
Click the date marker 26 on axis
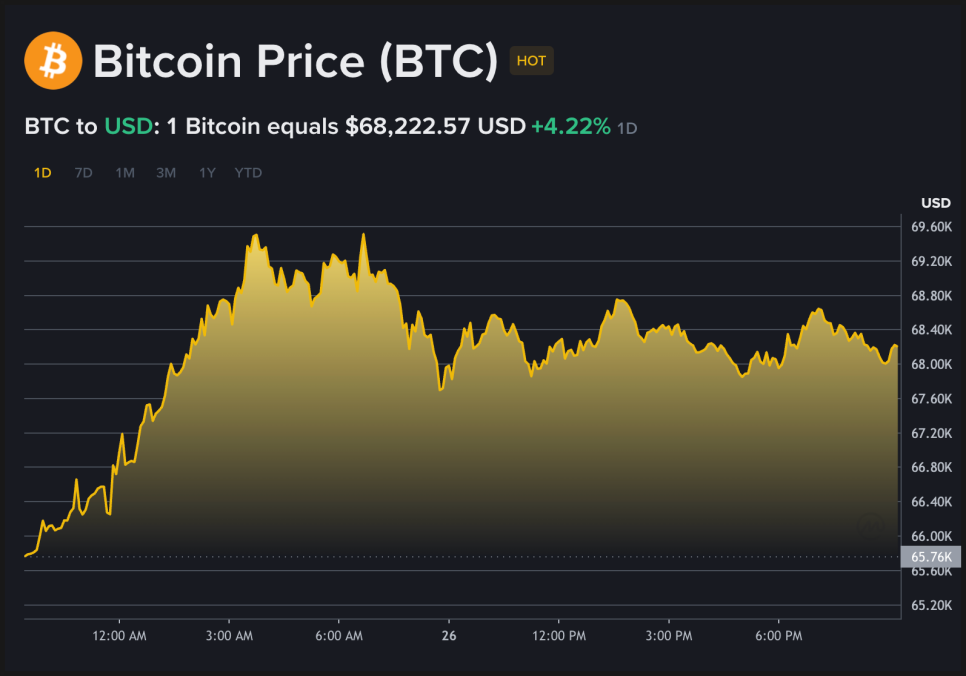[449, 636]
